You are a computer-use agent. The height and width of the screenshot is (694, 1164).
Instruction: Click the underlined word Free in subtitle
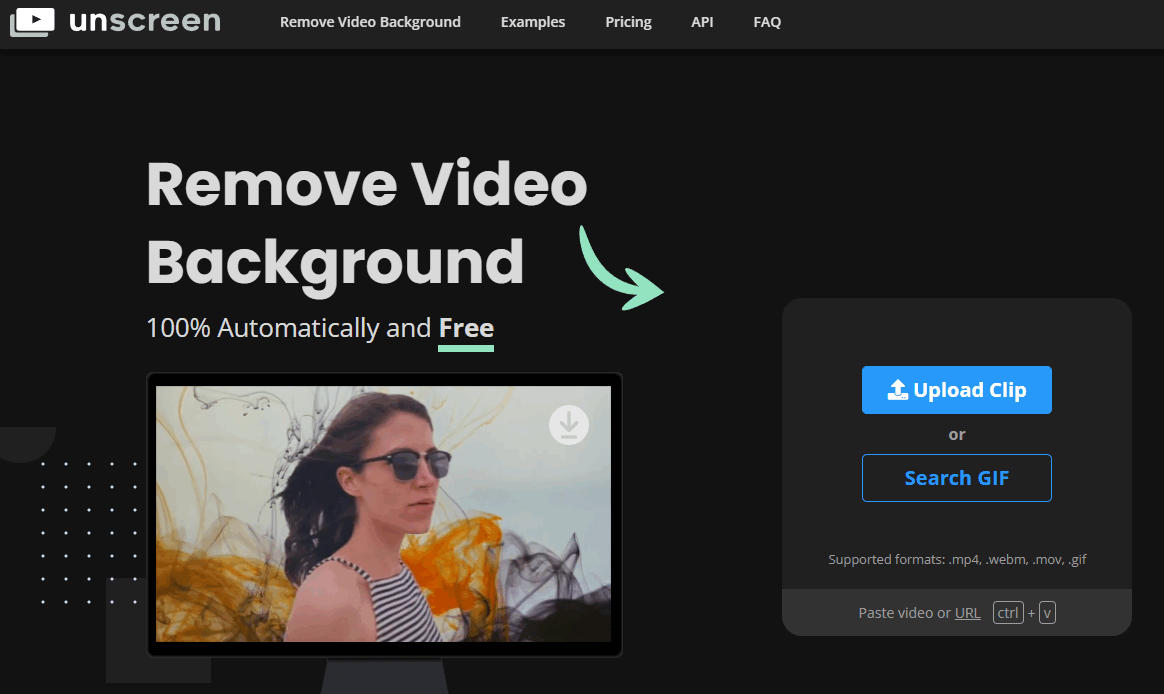click(466, 328)
